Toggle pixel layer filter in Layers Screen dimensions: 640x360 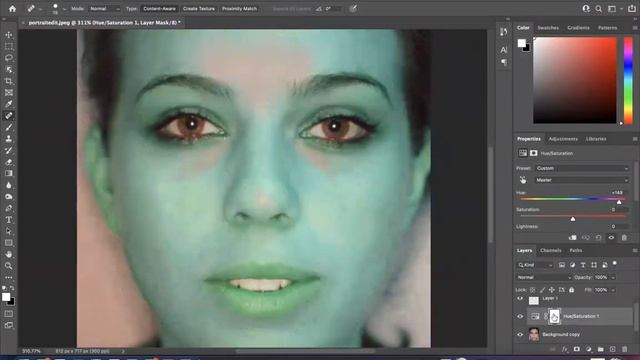(x=562, y=265)
